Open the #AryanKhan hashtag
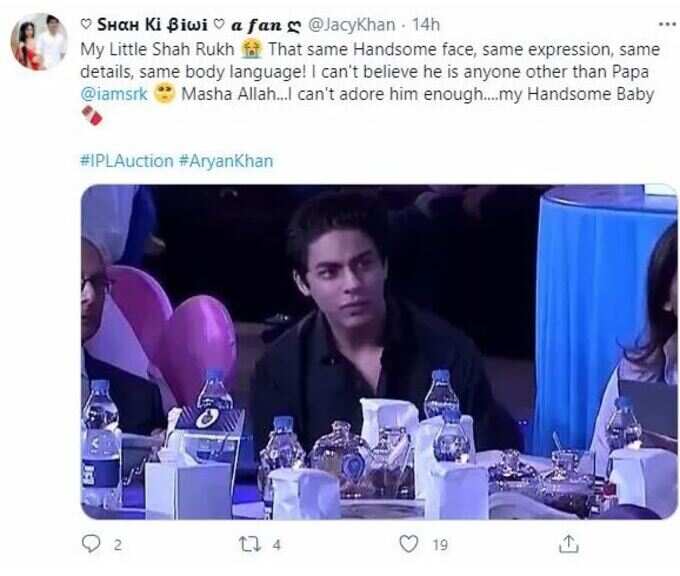 tap(226, 161)
